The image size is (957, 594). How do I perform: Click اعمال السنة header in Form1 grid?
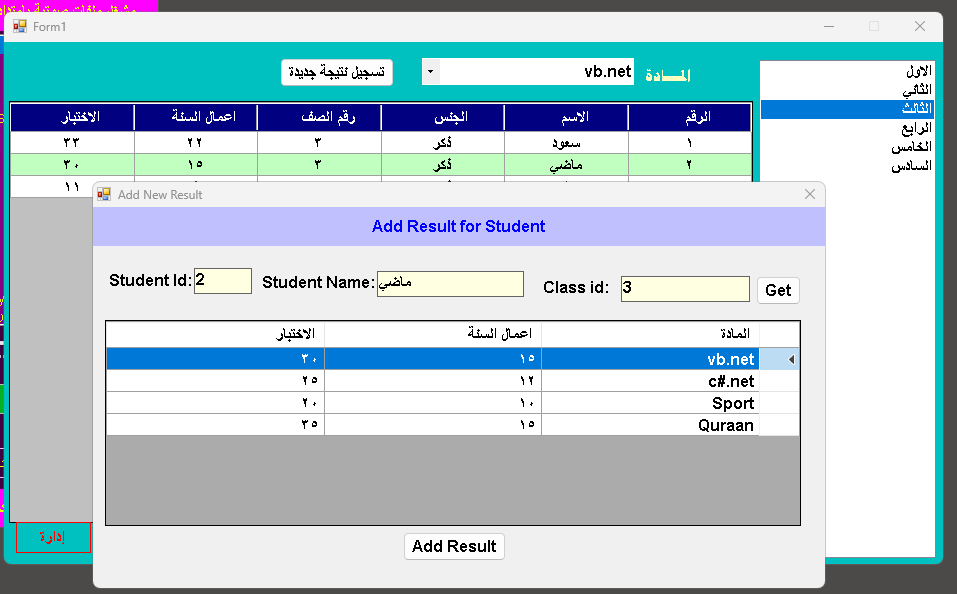tap(196, 117)
